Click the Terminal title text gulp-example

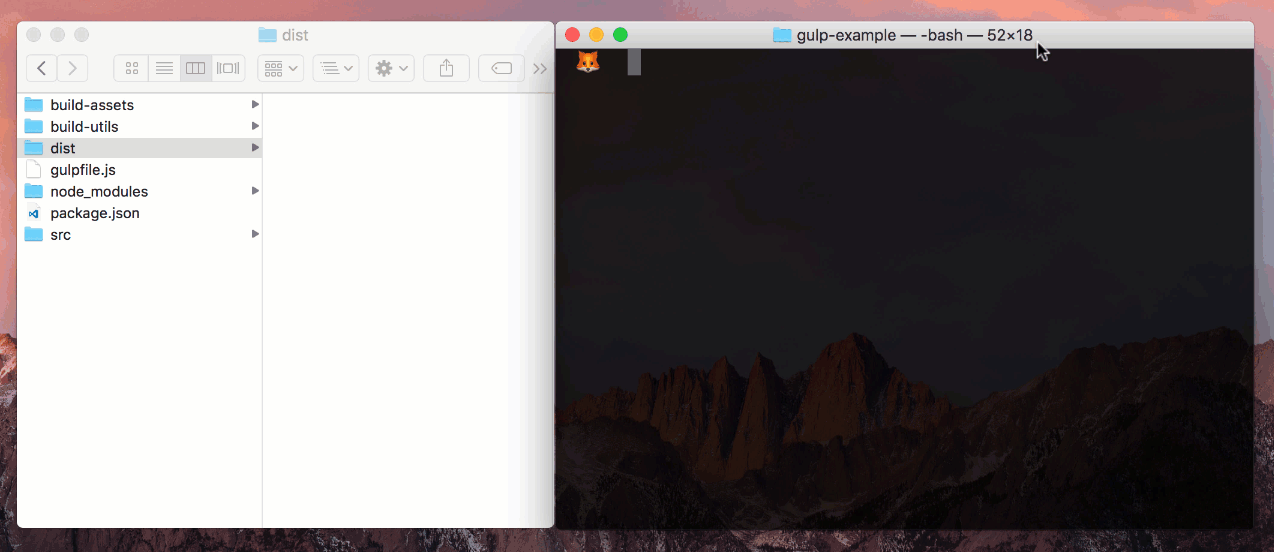(x=846, y=36)
